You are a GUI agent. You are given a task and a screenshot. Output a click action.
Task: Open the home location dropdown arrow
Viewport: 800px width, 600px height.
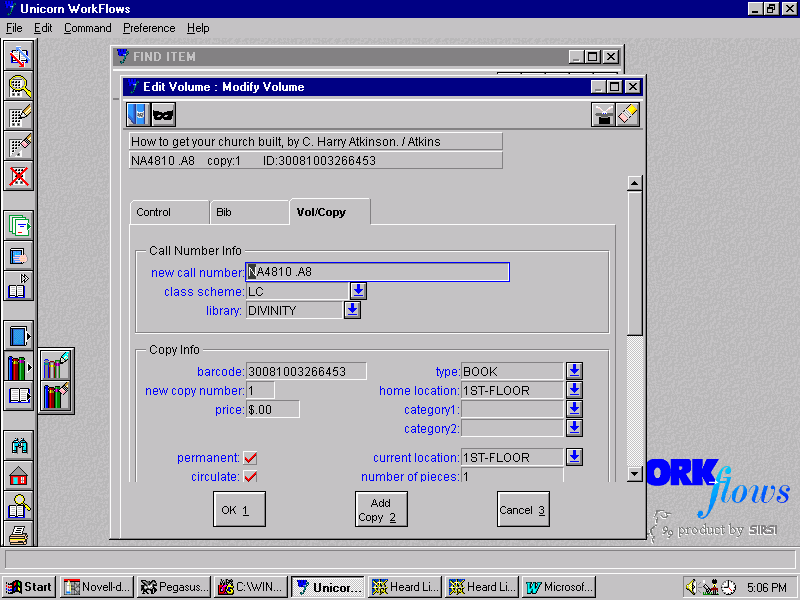pyautogui.click(x=574, y=390)
